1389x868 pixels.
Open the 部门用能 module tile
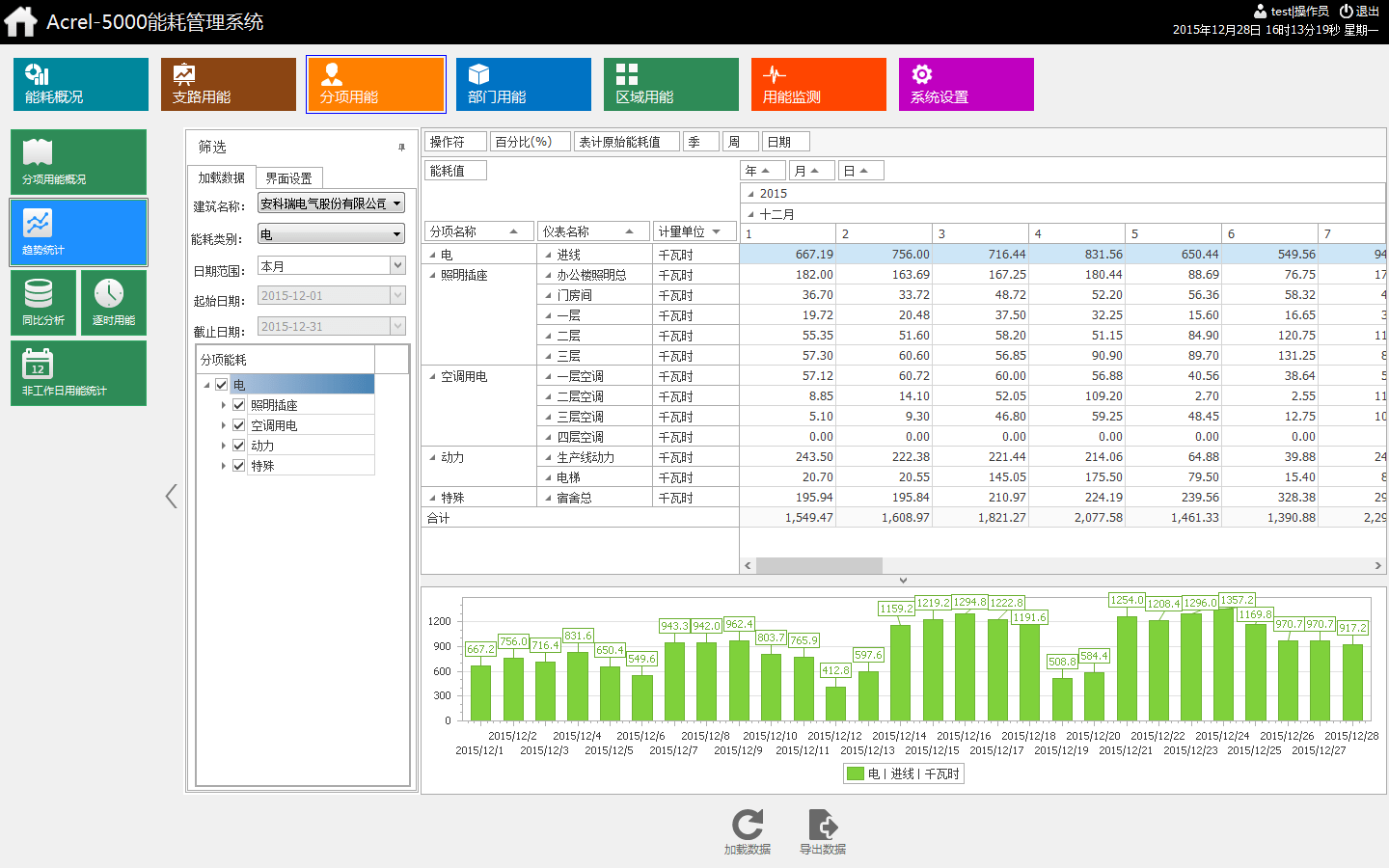coord(523,84)
